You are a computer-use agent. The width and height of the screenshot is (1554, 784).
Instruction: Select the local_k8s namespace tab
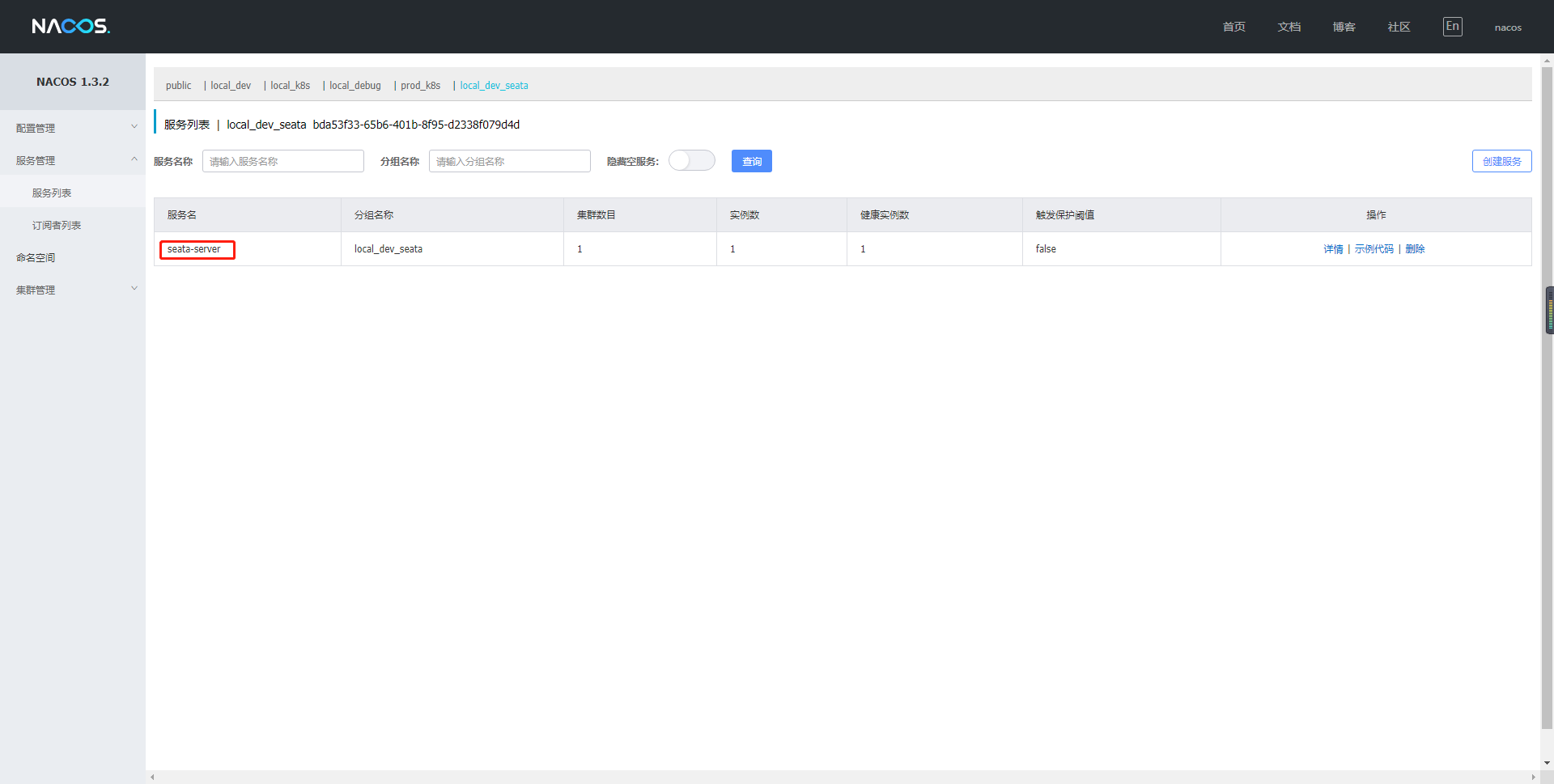(x=291, y=85)
